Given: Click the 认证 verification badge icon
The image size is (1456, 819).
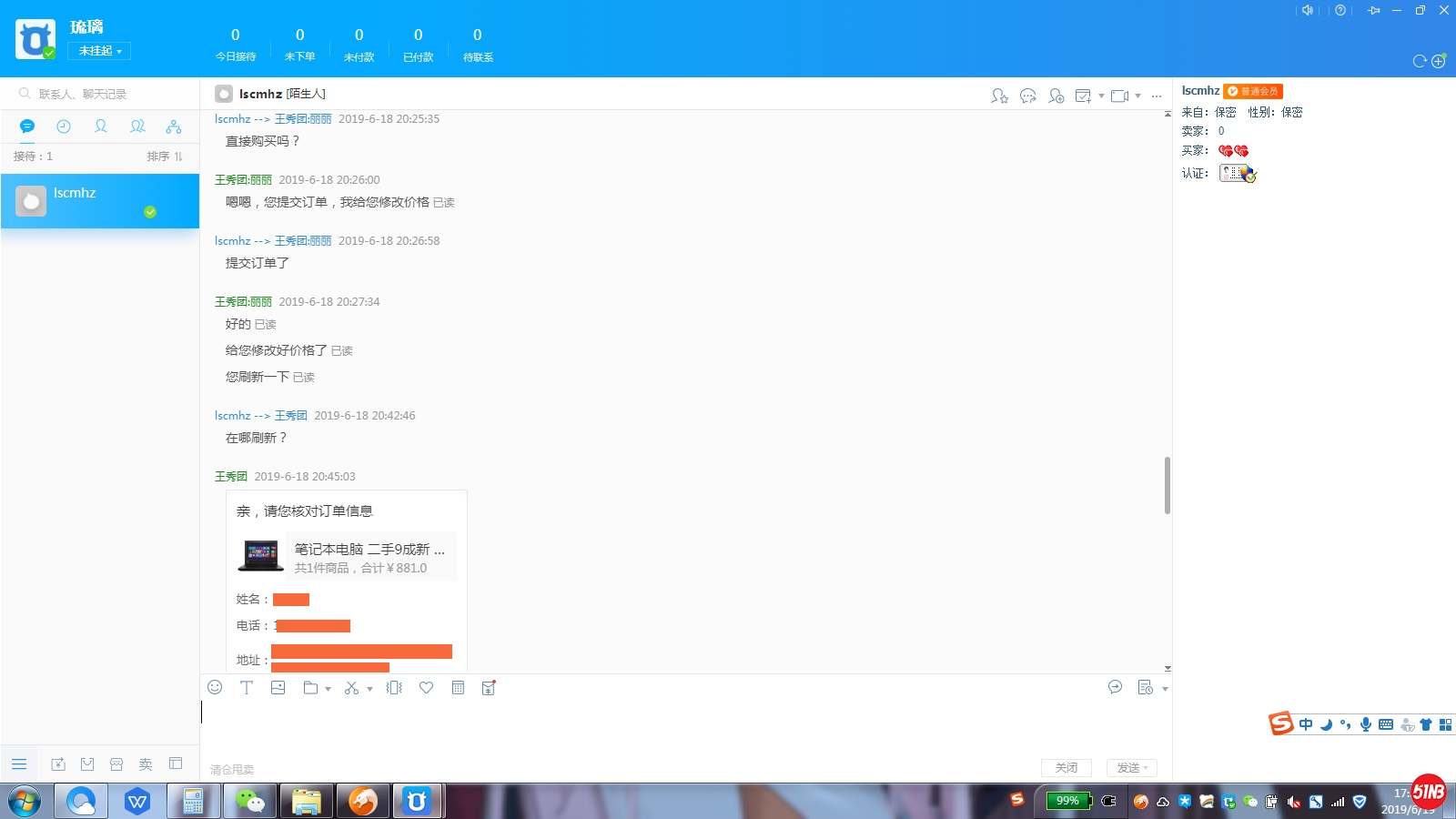Looking at the screenshot, I should [x=1238, y=173].
